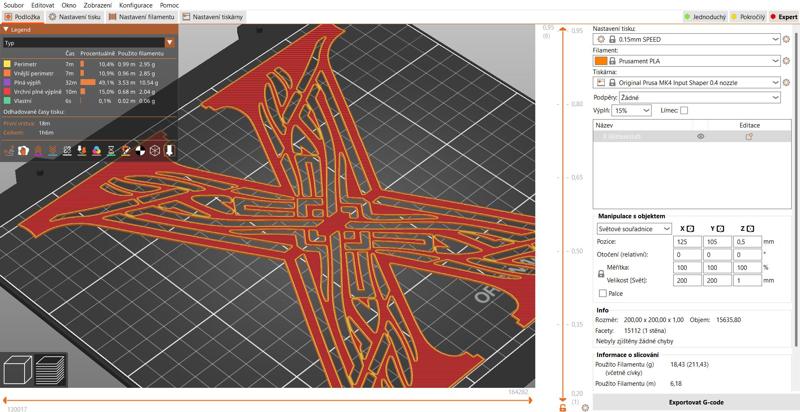Open the Editovat menu
Screen dimensions: 800x412
[42, 5]
